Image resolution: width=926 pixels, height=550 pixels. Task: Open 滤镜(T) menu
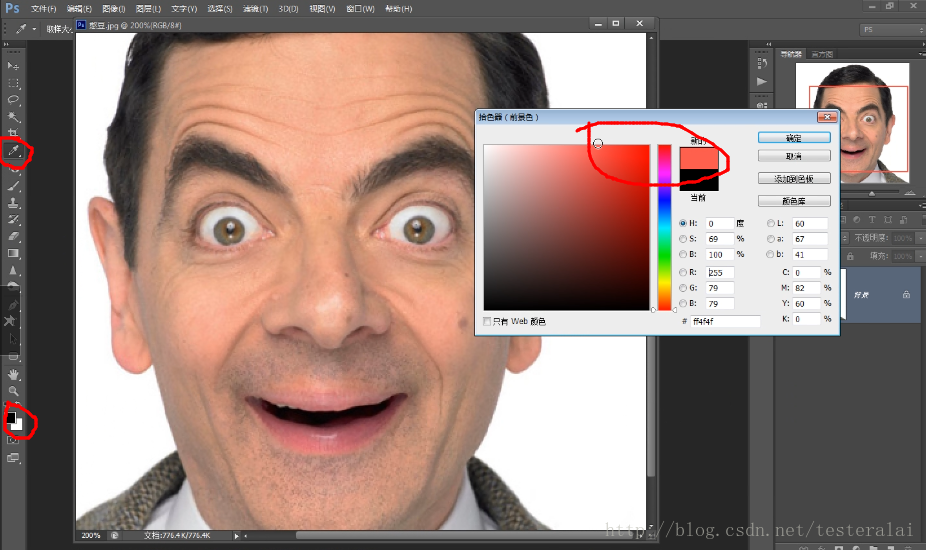255,9
